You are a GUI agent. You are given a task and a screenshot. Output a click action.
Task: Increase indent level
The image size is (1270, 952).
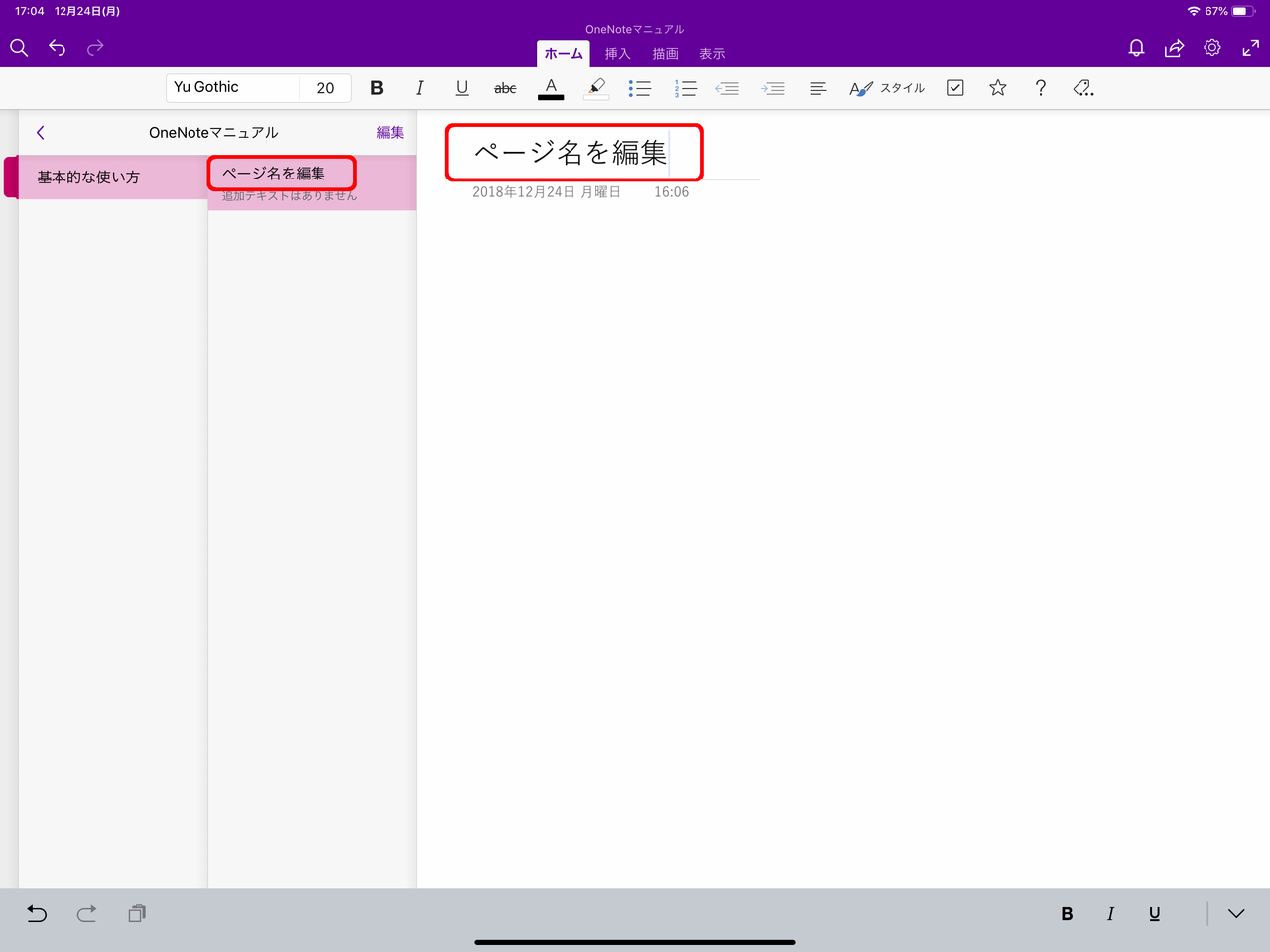pos(773,88)
